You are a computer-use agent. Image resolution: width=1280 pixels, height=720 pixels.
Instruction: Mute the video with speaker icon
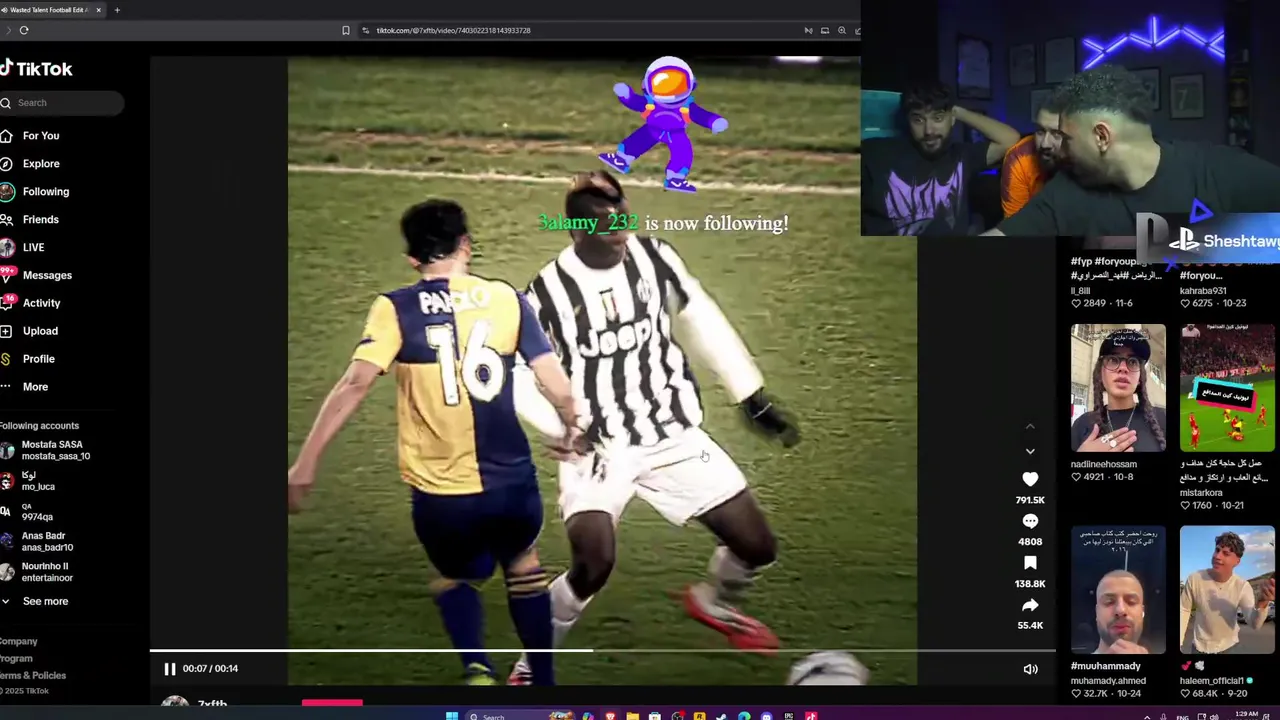click(1030, 670)
